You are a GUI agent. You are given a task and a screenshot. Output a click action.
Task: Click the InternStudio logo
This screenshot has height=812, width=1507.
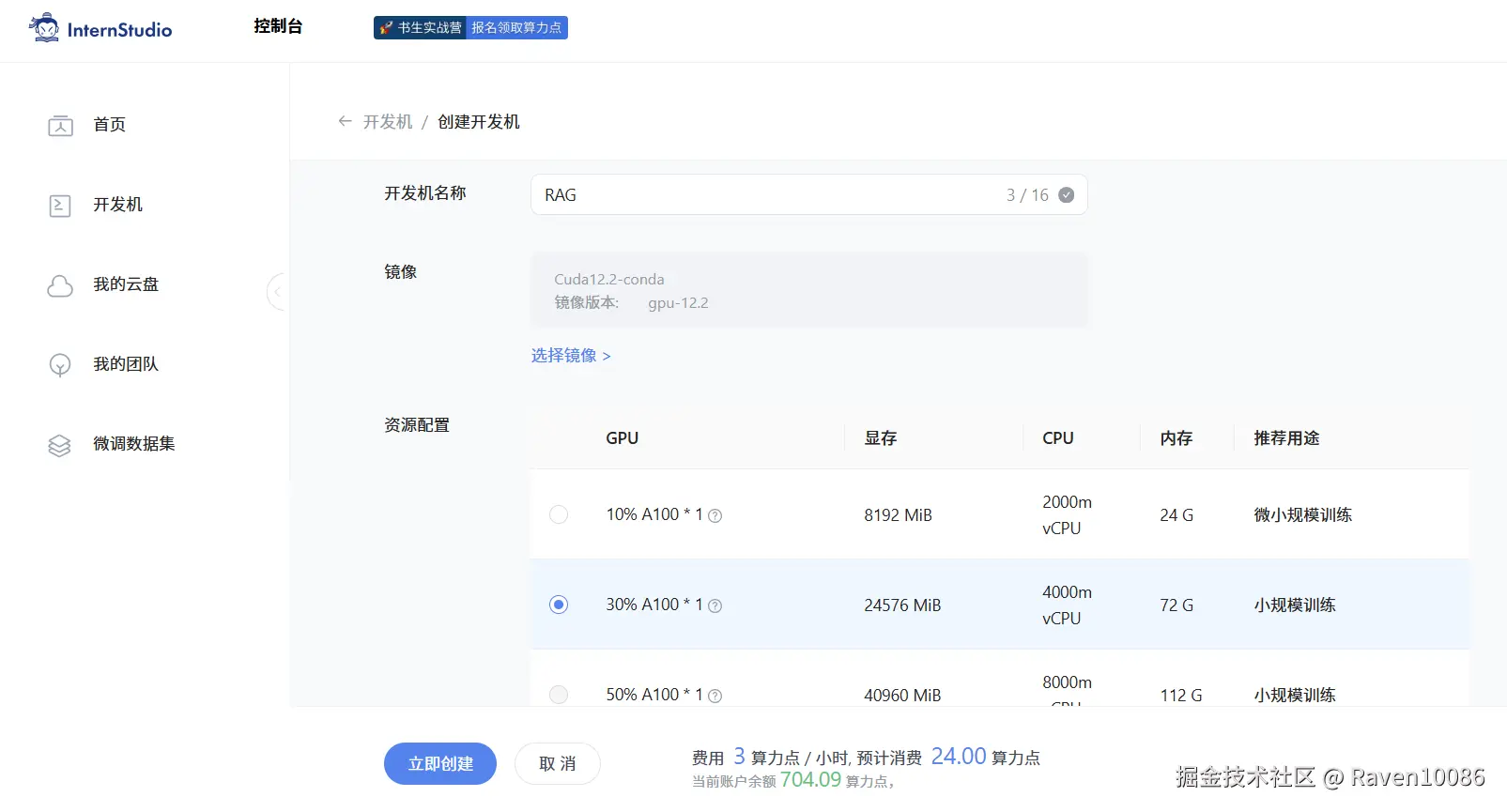tap(100, 28)
